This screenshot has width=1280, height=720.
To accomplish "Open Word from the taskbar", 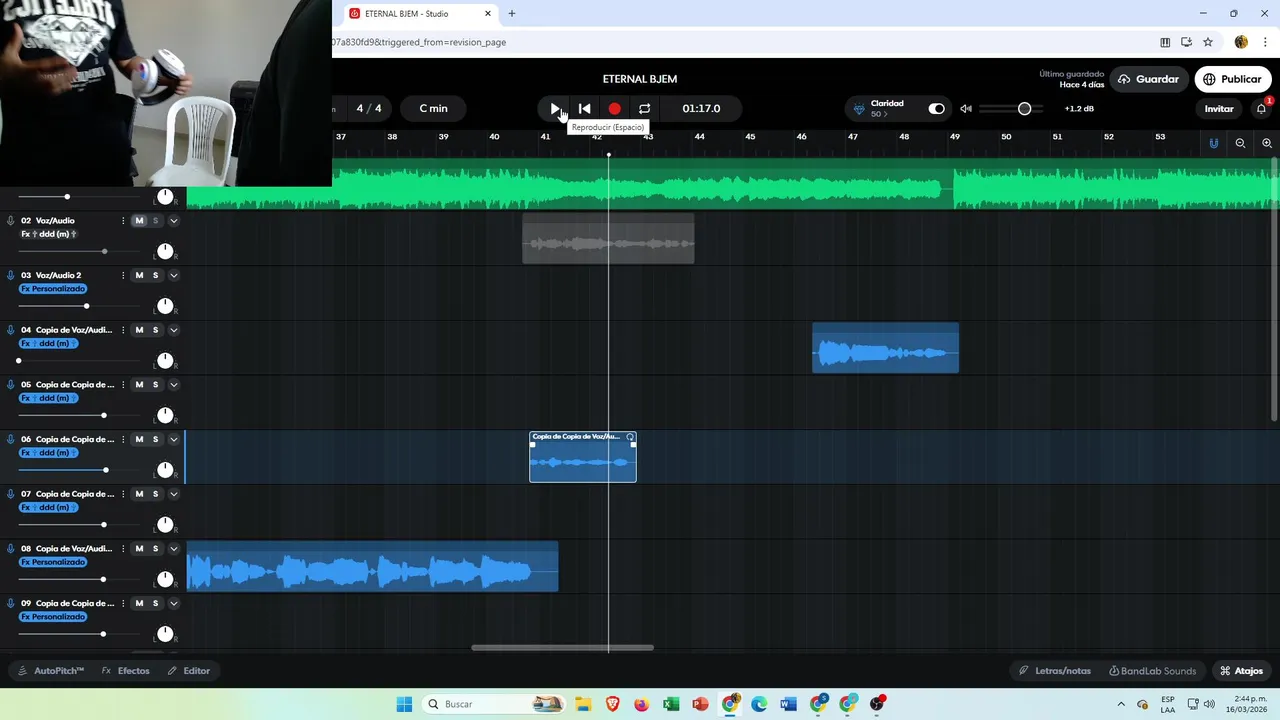I will [x=789, y=704].
